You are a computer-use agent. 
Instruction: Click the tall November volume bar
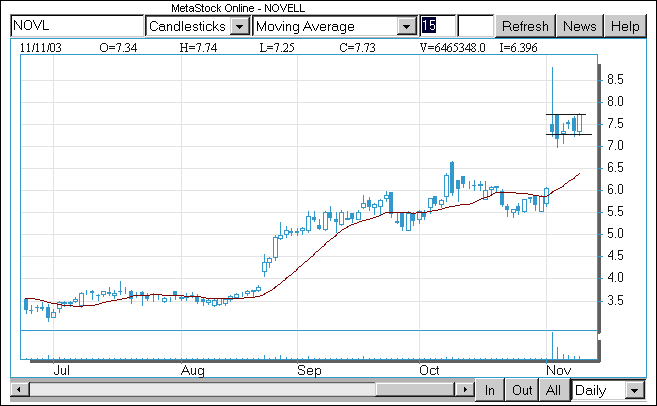click(x=552, y=346)
